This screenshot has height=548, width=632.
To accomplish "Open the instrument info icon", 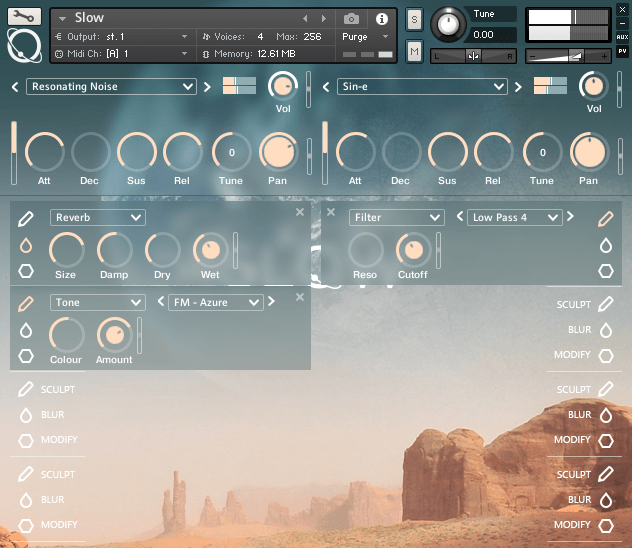I will tap(381, 19).
